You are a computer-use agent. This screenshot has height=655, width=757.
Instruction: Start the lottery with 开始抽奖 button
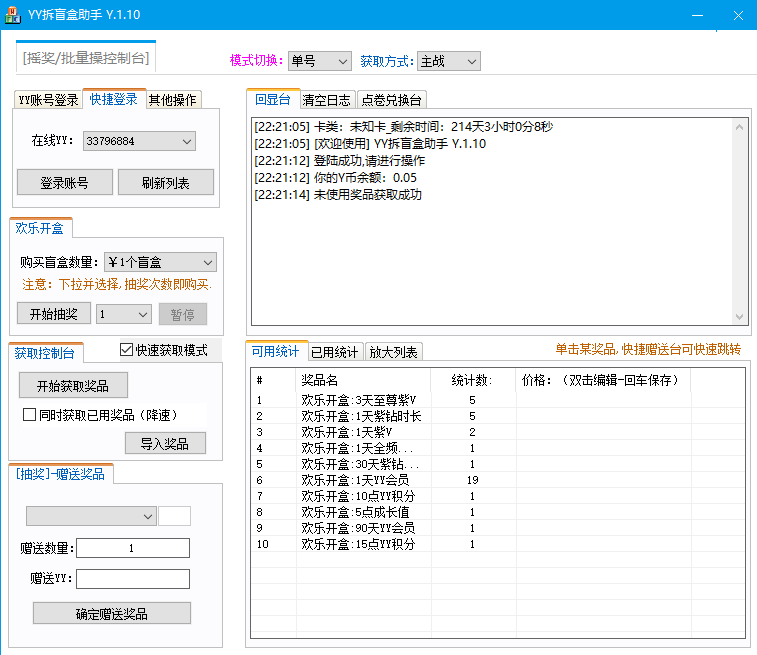(x=54, y=314)
